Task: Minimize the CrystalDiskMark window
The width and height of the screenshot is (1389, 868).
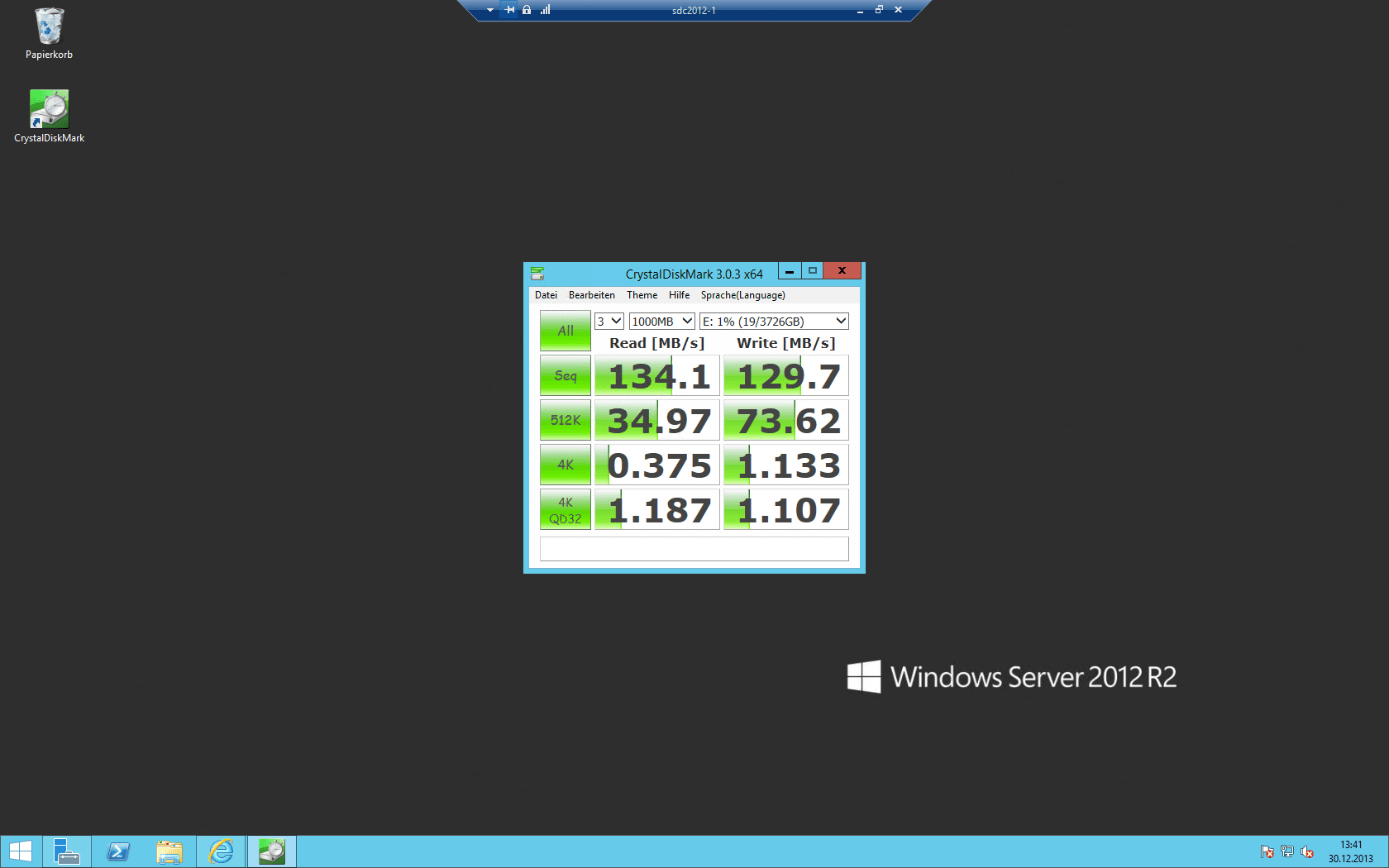Action: point(790,271)
